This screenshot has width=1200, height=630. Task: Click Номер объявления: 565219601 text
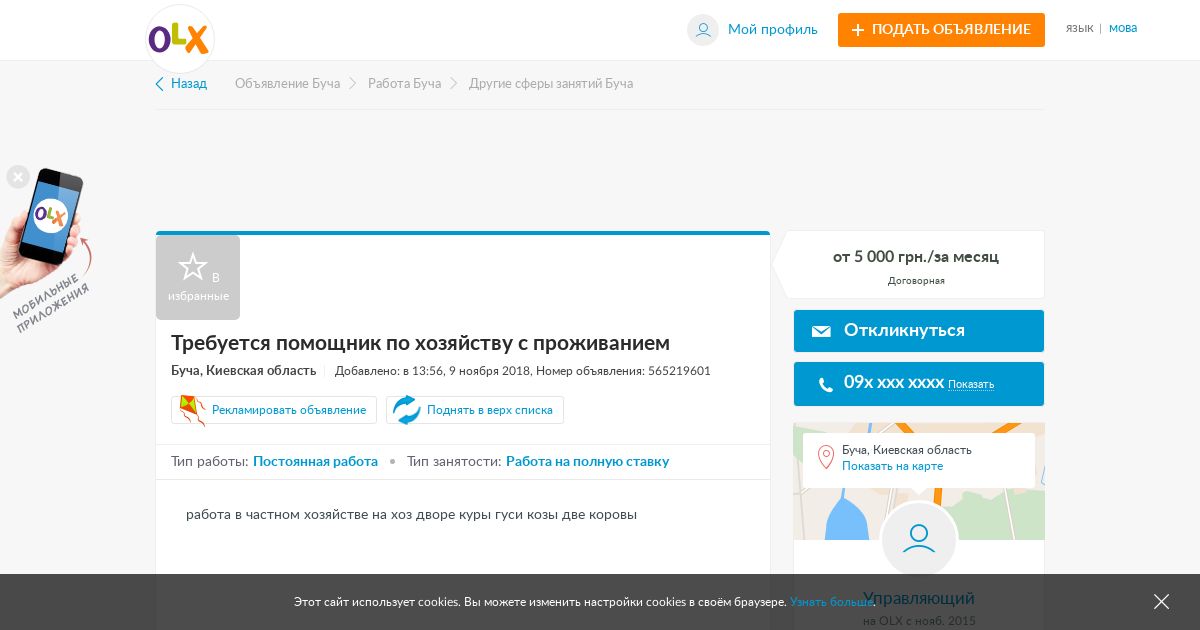click(x=623, y=371)
